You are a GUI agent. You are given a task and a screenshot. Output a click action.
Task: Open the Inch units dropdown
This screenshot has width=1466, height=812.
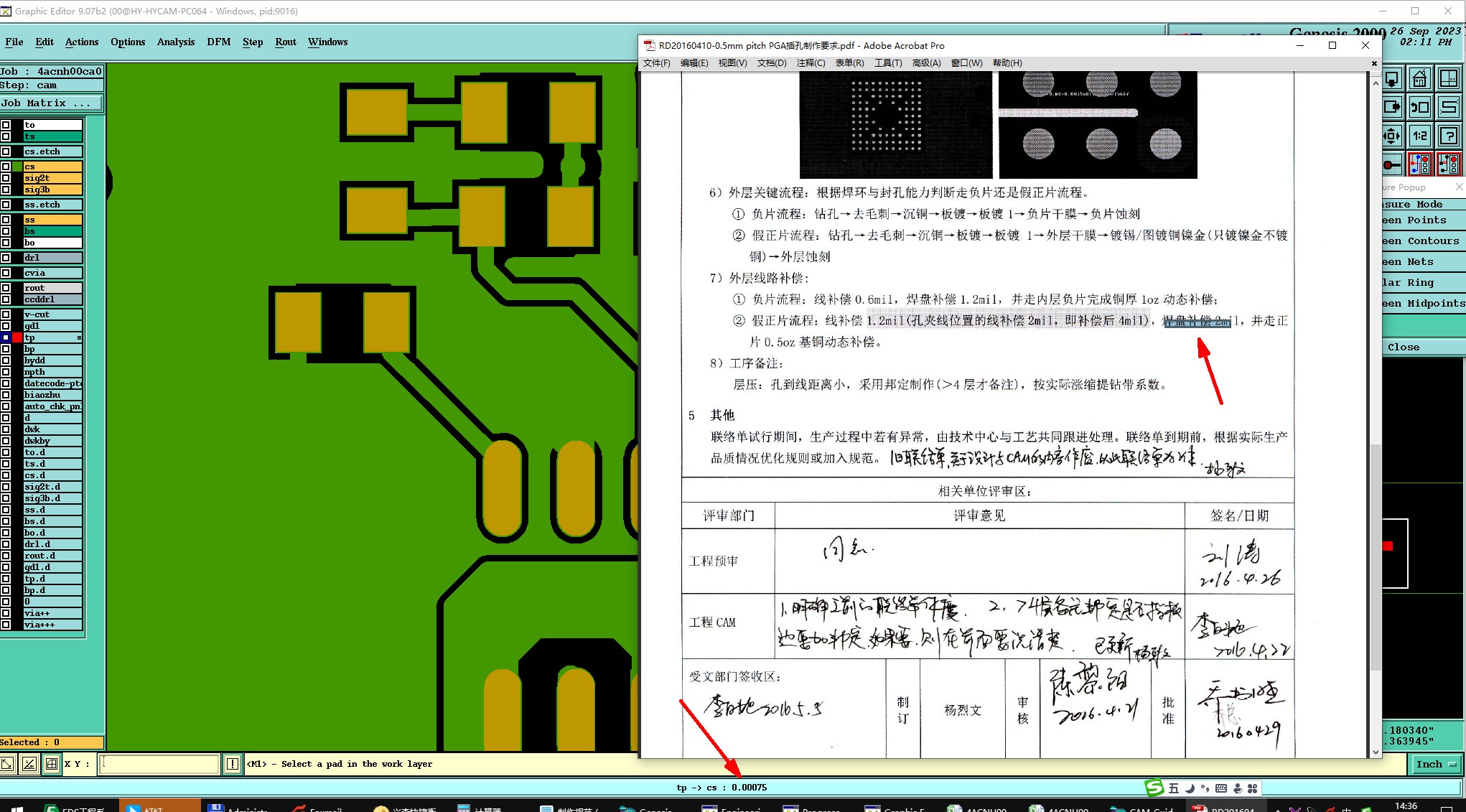pyautogui.click(x=1436, y=764)
